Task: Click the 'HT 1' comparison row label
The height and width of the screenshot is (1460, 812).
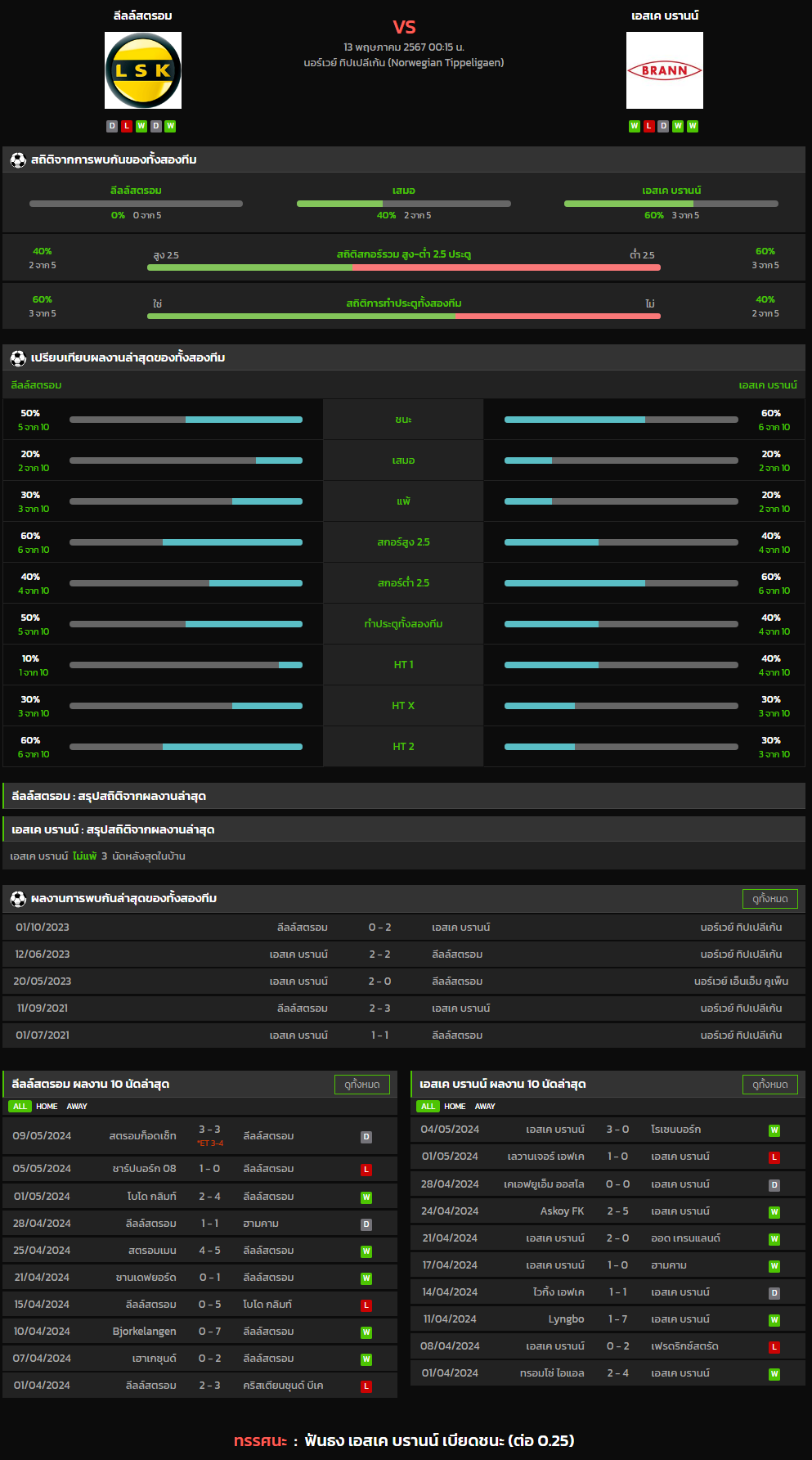Action: [x=403, y=665]
